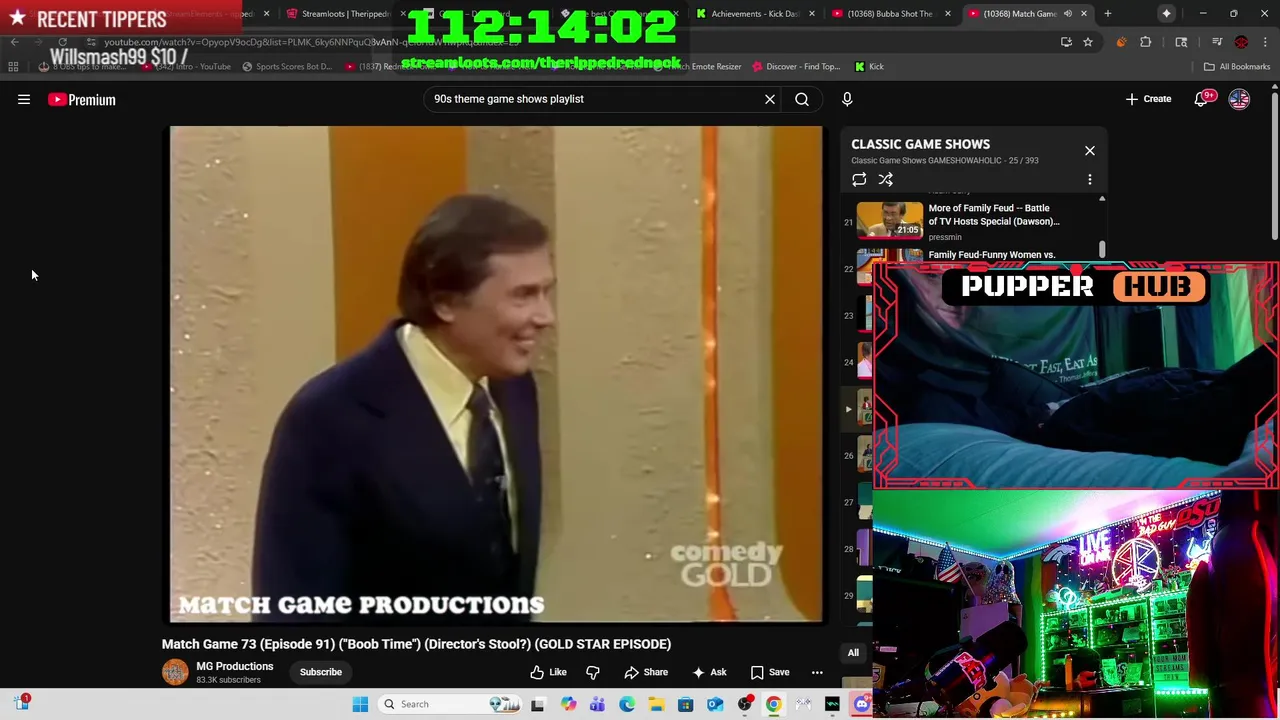Switch to Chrome taskbar icon

pos(774,704)
